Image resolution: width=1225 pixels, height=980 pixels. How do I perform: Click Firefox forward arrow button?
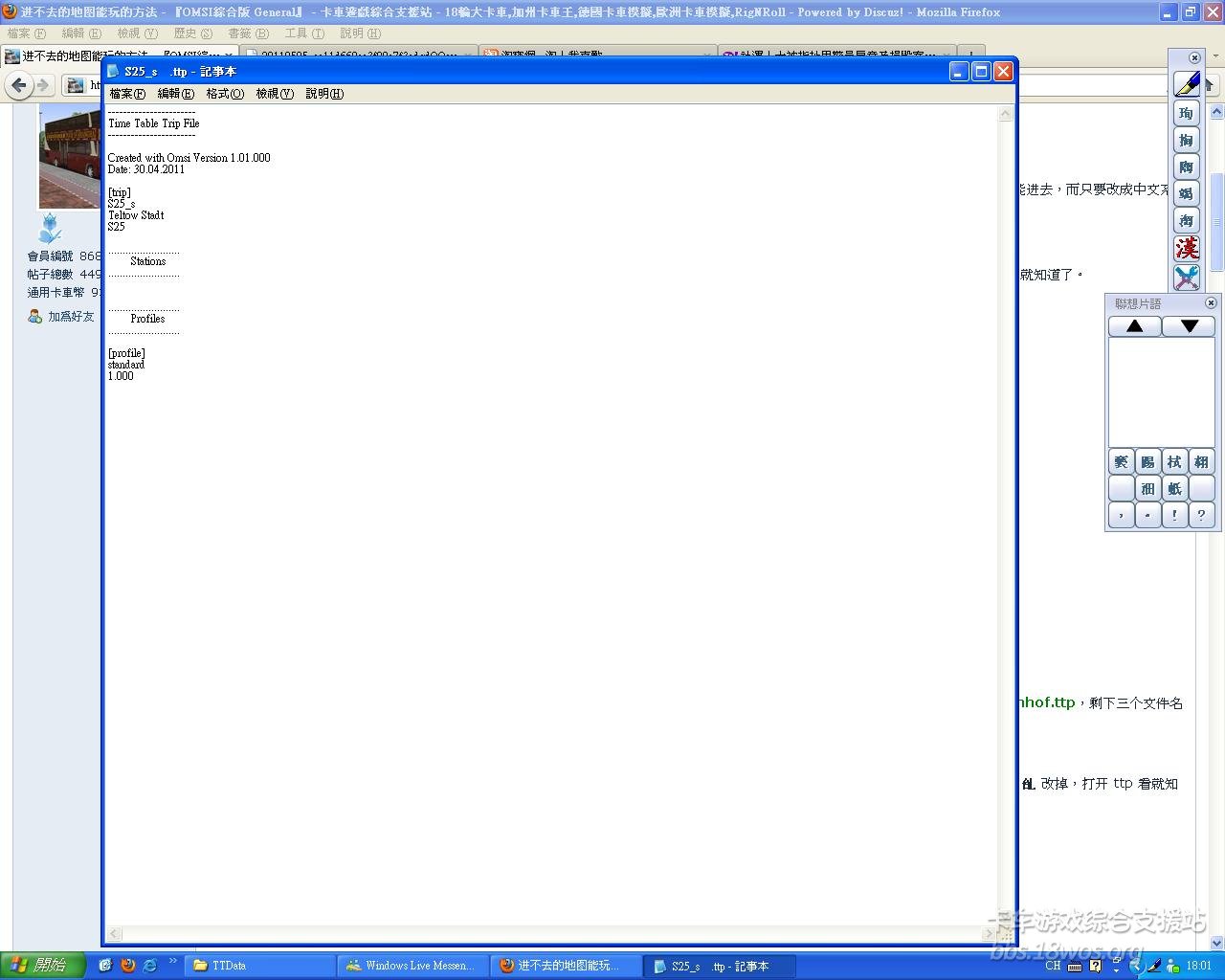42,85
